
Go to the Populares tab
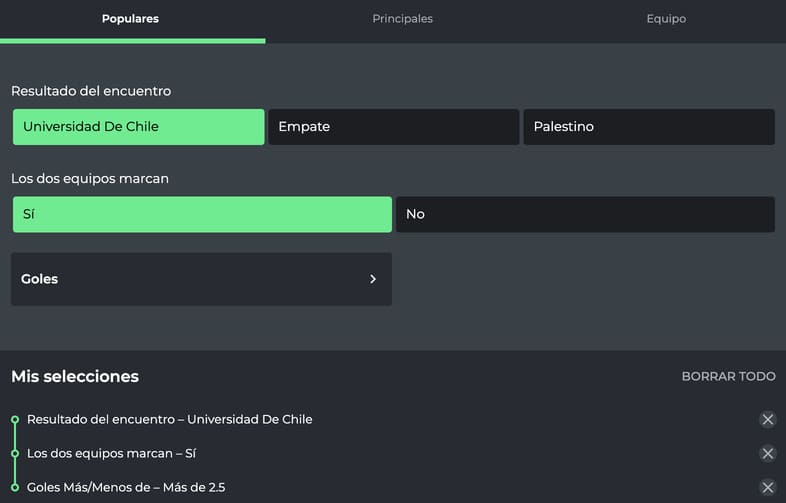pos(130,19)
